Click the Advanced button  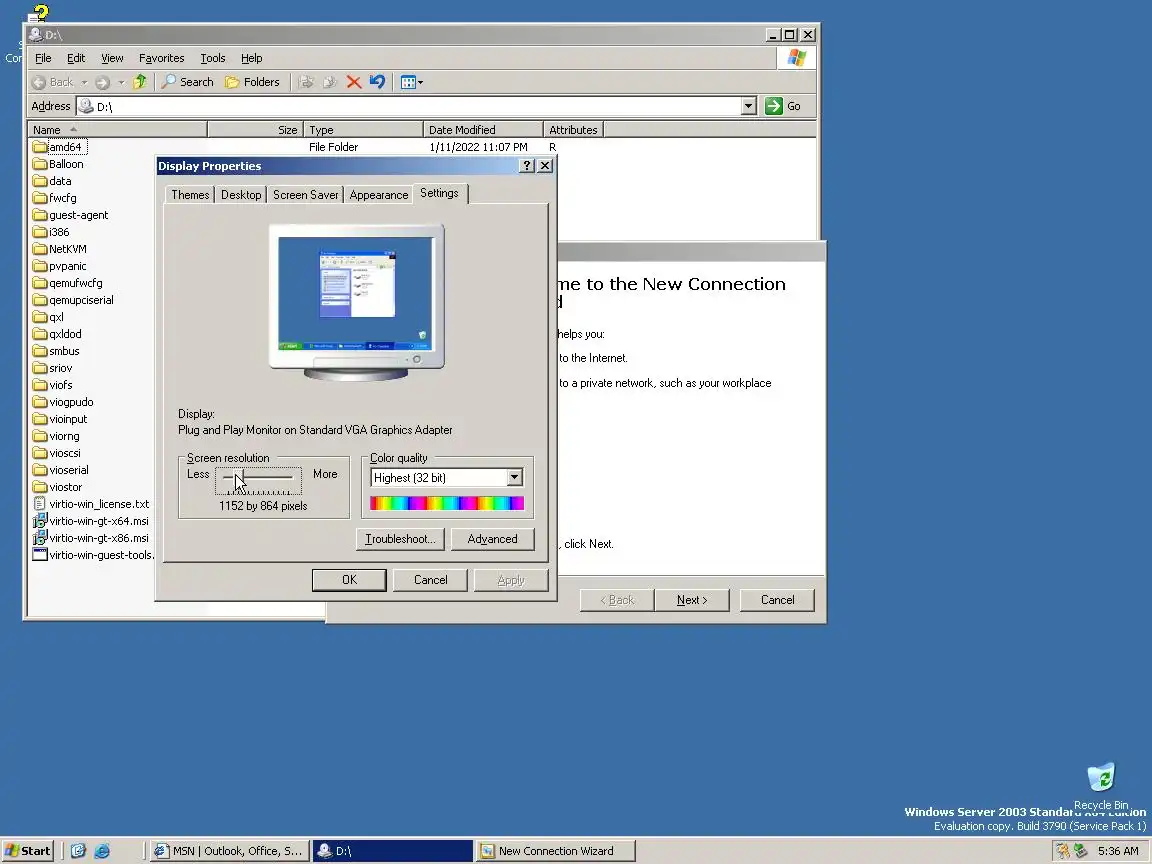click(x=492, y=539)
